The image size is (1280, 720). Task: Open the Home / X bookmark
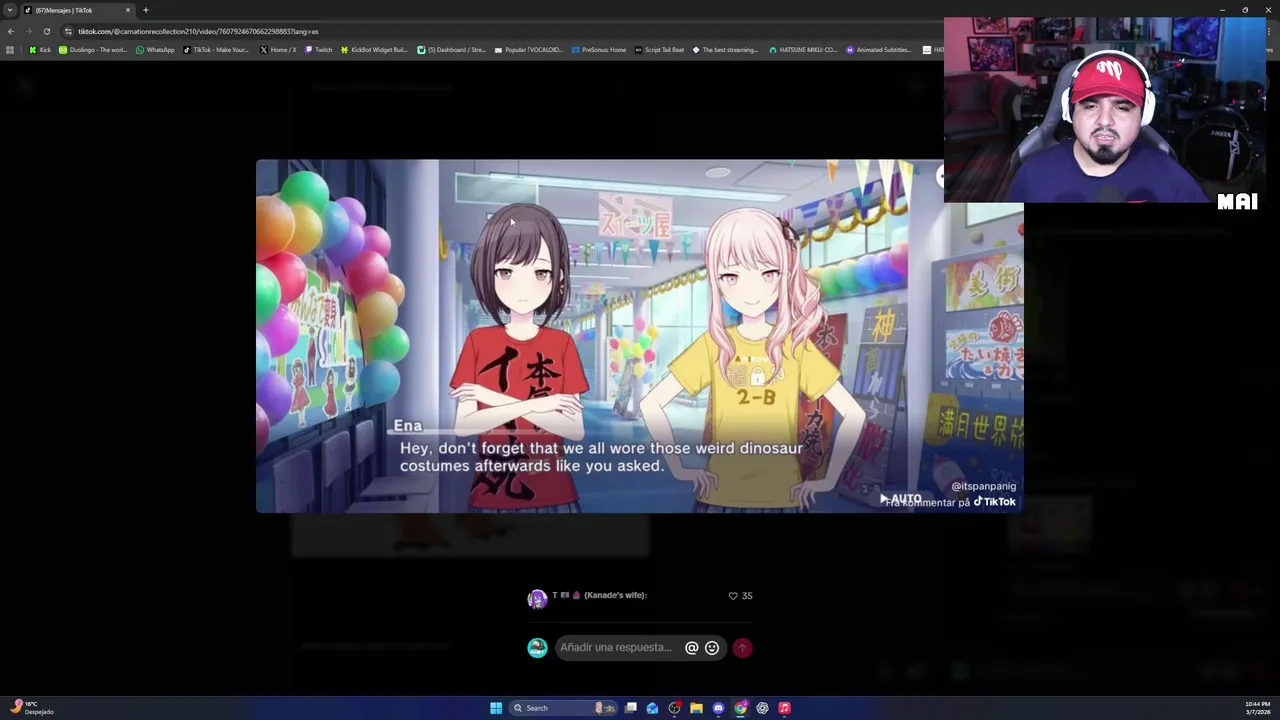278,50
